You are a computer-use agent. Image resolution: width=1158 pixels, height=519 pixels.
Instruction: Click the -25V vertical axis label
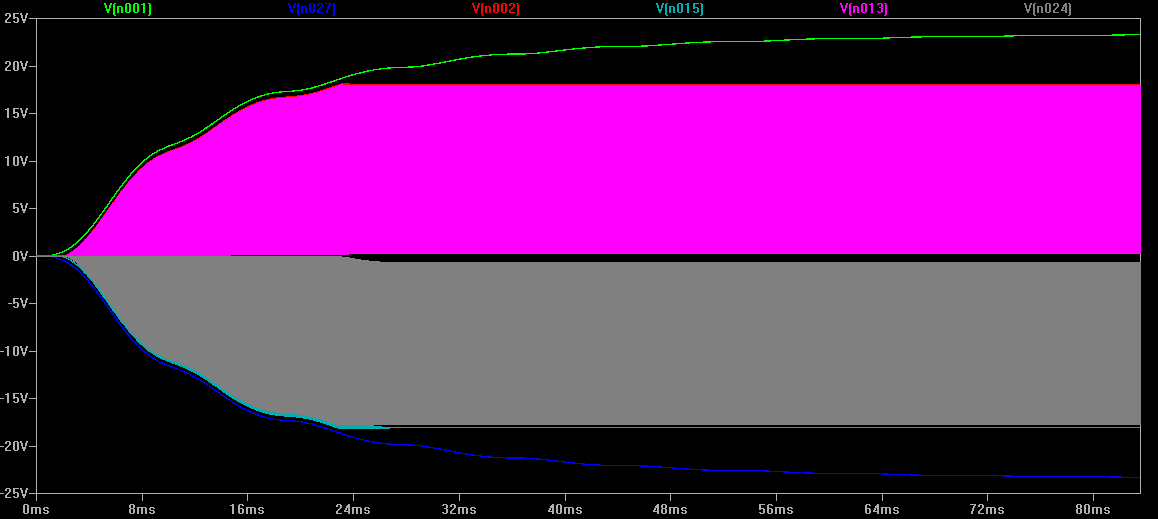tap(15, 492)
